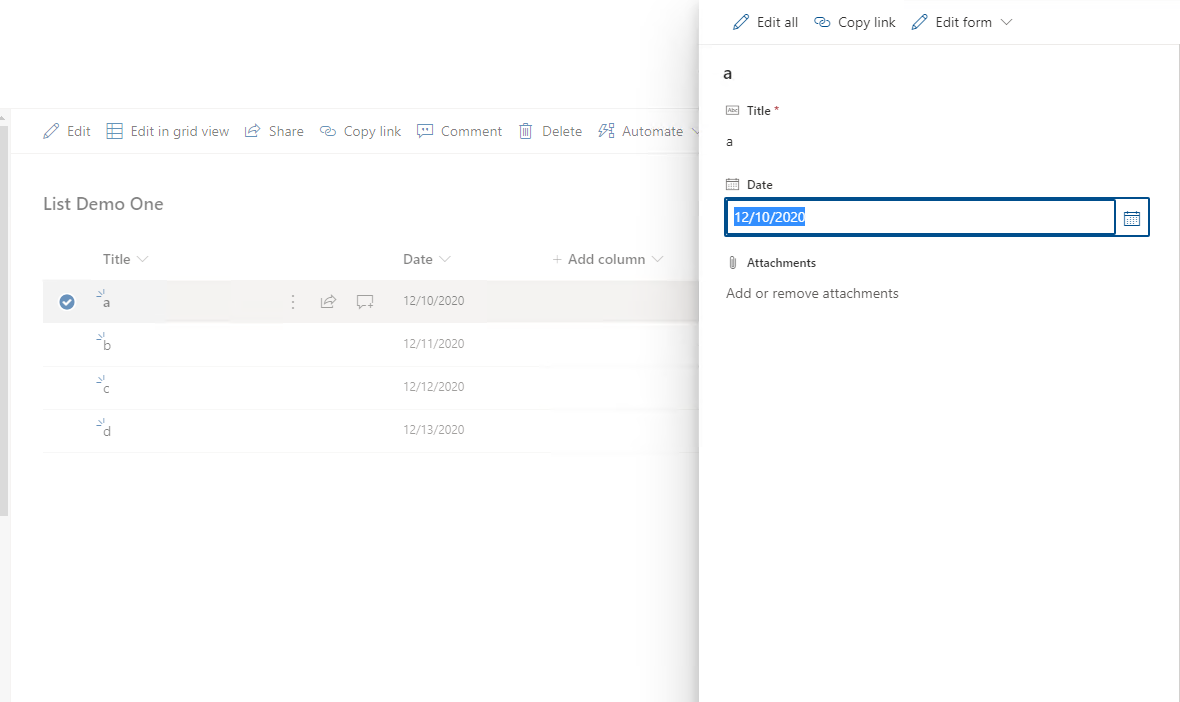Click the comment icon in row a
This screenshot has width=1180, height=702.
365,302
